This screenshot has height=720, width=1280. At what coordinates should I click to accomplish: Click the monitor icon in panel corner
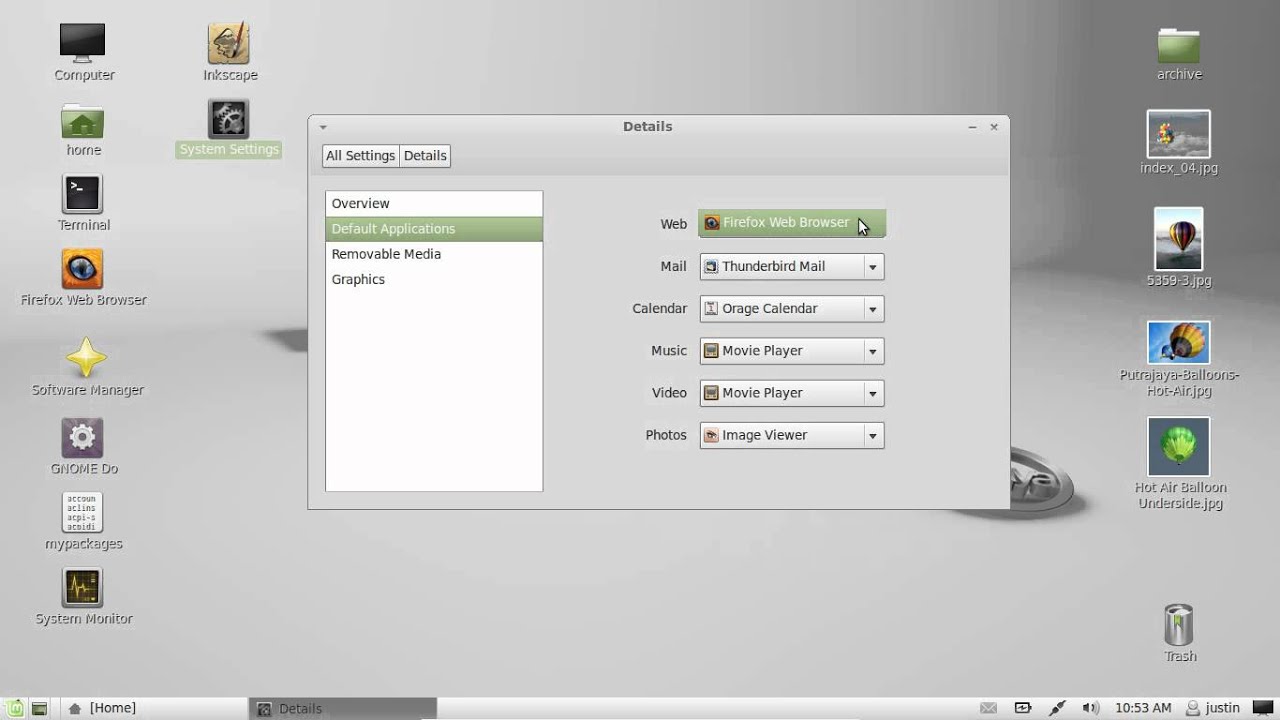pyautogui.click(x=1261, y=708)
